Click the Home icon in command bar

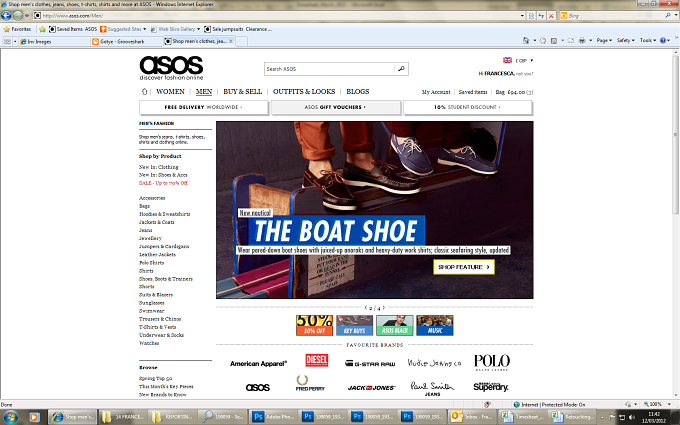(x=526, y=40)
